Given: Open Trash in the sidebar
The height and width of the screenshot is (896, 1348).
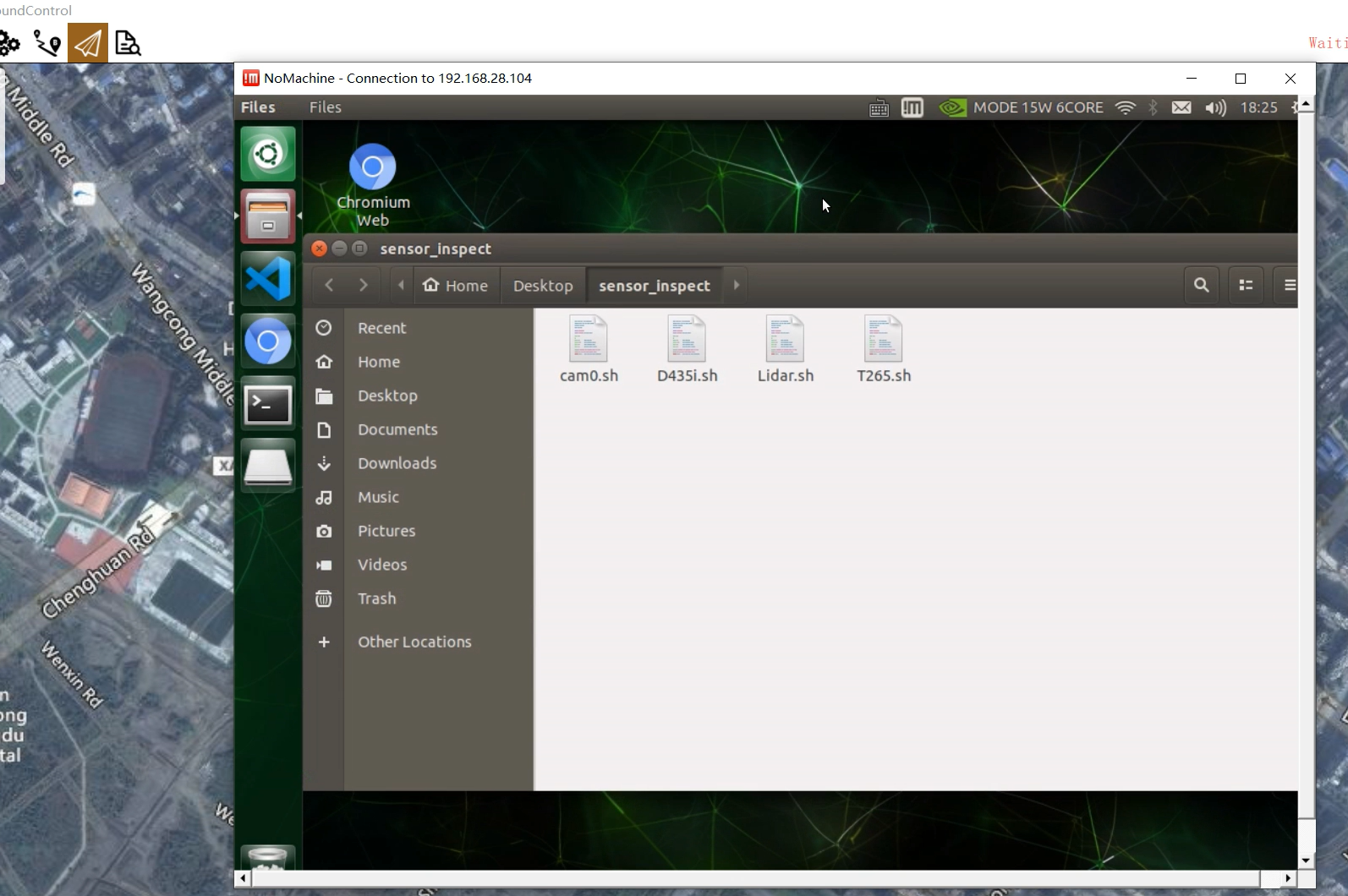Looking at the screenshot, I should tap(418, 598).
